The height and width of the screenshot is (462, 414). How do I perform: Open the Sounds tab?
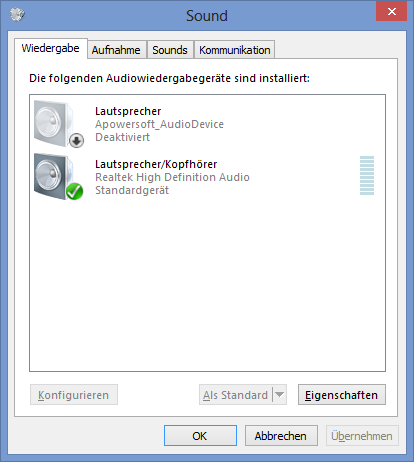[x=170, y=50]
